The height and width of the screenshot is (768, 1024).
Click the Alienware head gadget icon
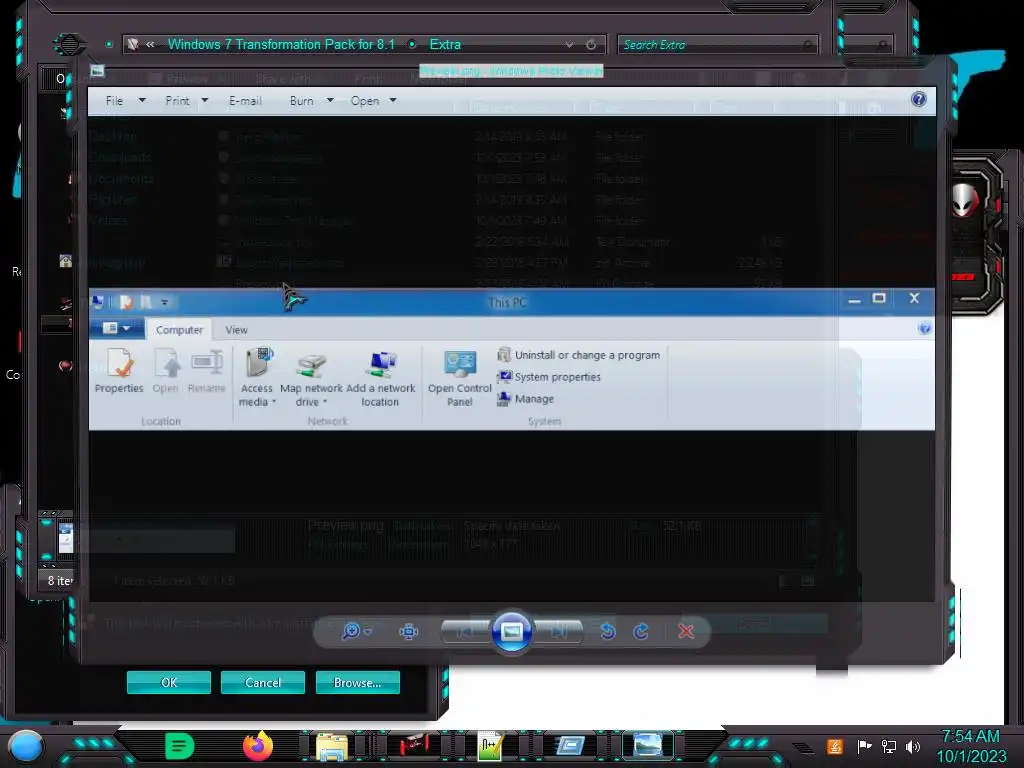(x=965, y=199)
